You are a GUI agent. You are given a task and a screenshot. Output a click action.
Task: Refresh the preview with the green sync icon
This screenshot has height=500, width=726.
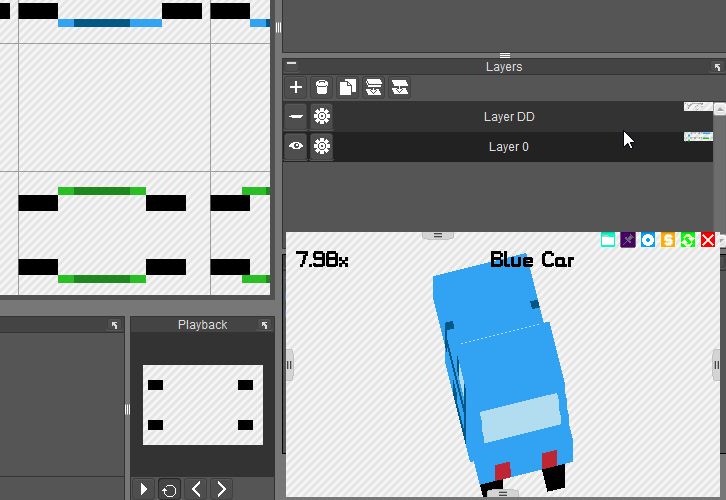pos(688,240)
